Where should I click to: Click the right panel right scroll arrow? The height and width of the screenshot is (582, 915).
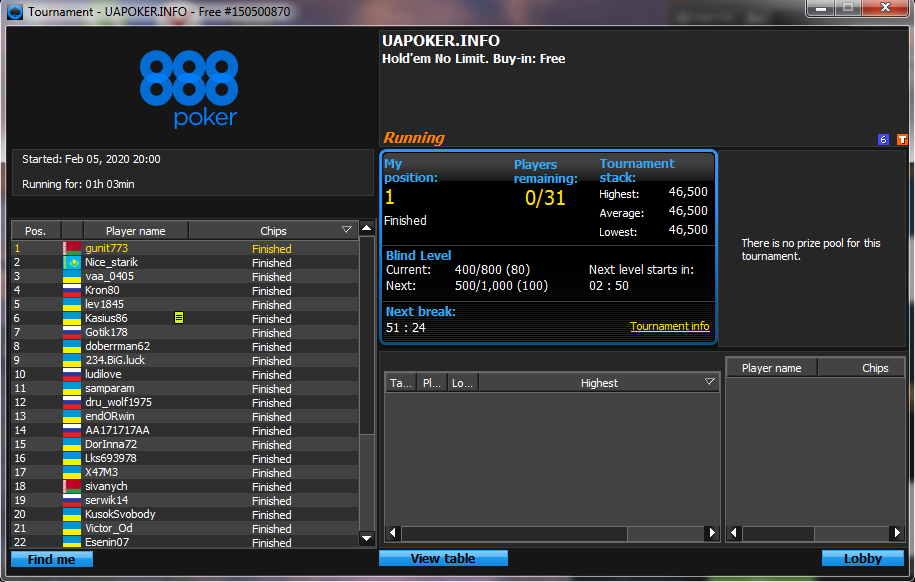(897, 532)
